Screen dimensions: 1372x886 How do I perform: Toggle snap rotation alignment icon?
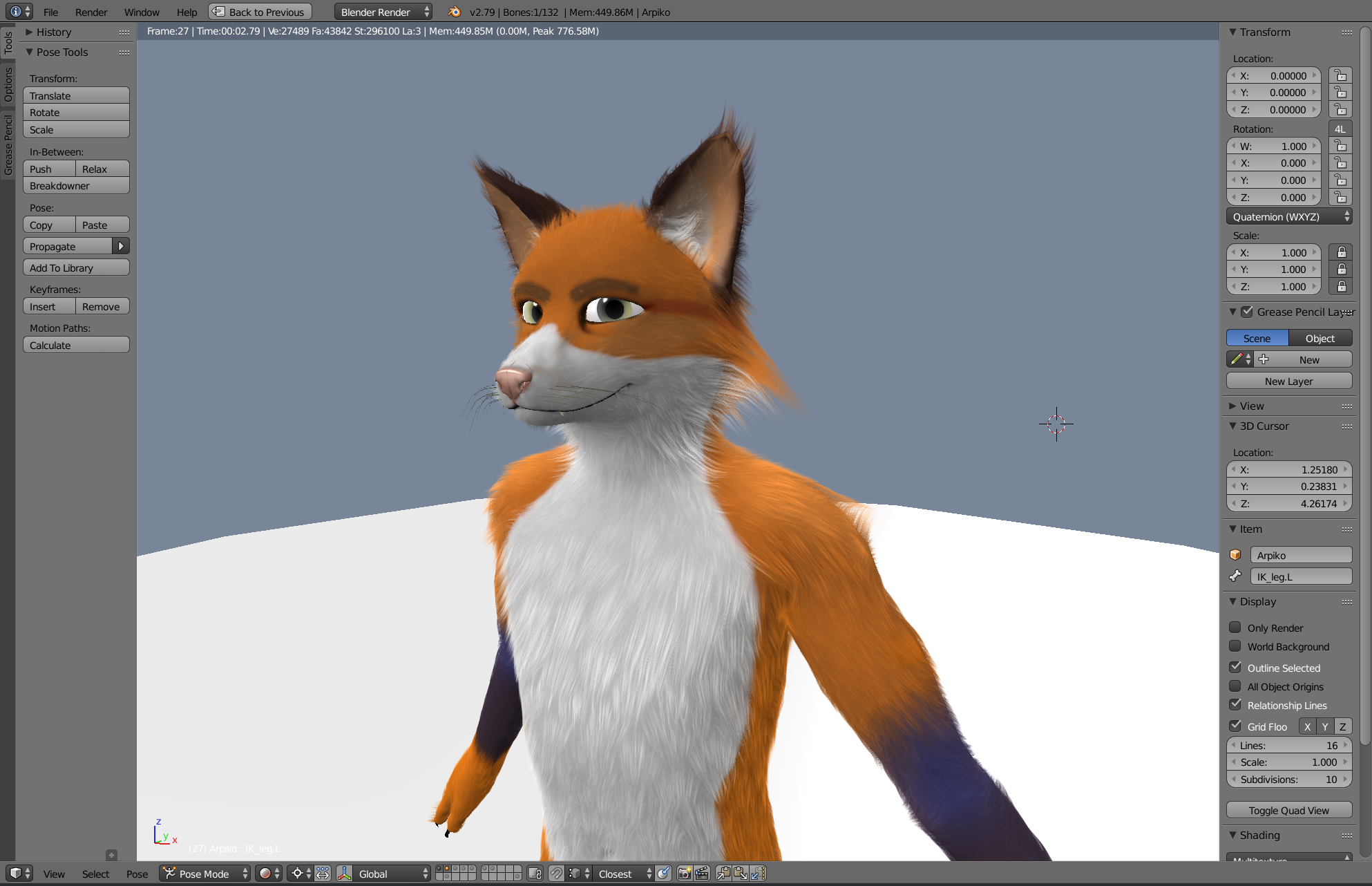(664, 874)
